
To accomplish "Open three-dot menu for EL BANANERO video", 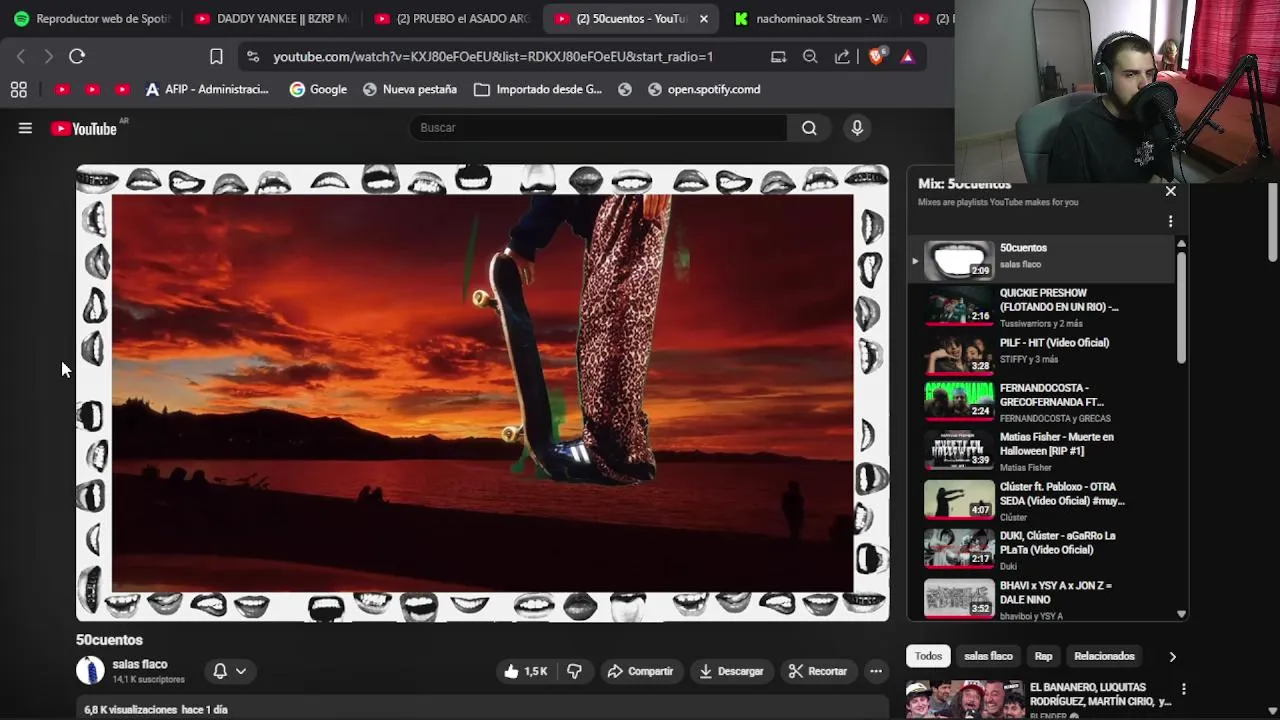I will tap(1183, 689).
